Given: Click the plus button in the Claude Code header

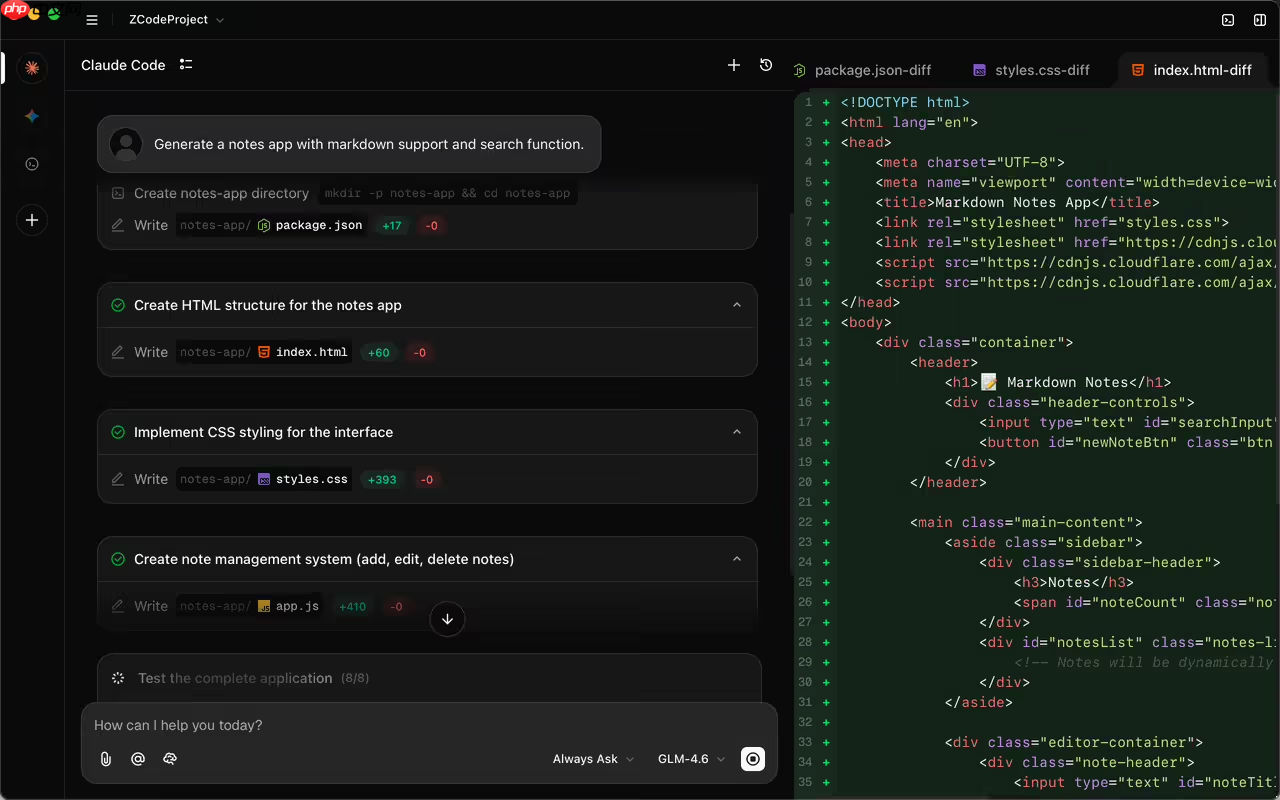Looking at the screenshot, I should pos(733,64).
